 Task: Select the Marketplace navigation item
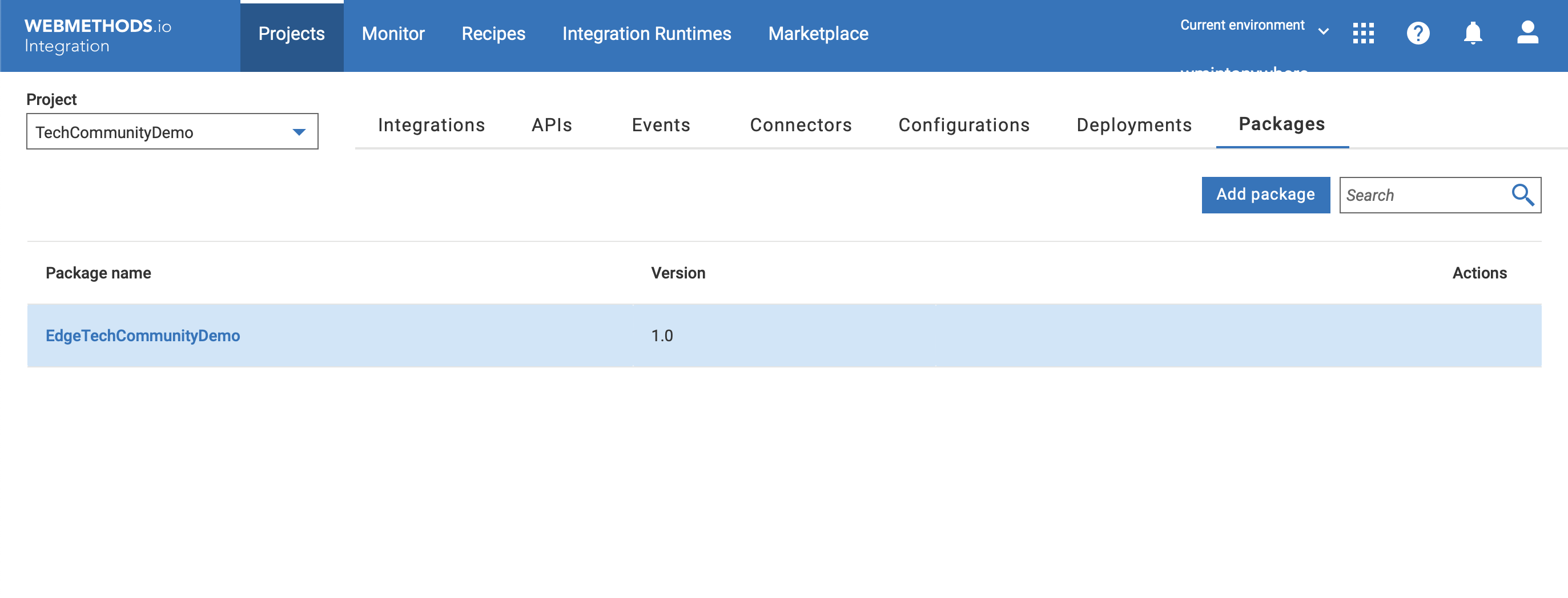pos(819,34)
